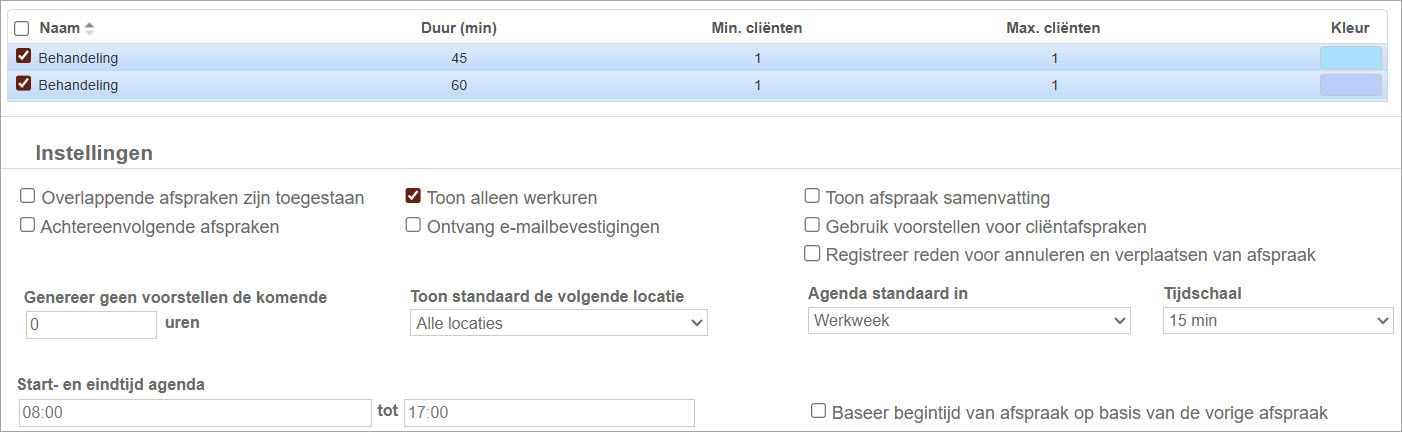Sort table by Naam column arrow
This screenshot has width=1402, height=432.
pos(89,29)
